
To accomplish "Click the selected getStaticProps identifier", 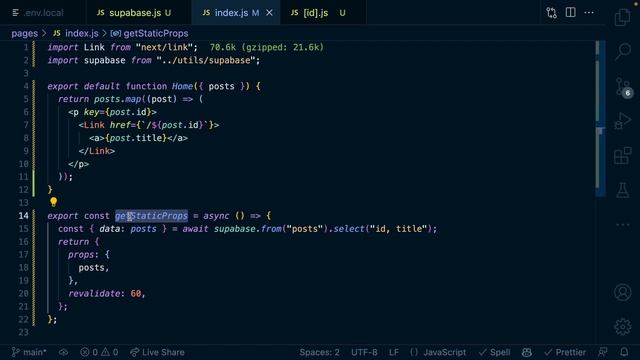I will pyautogui.click(x=151, y=216).
